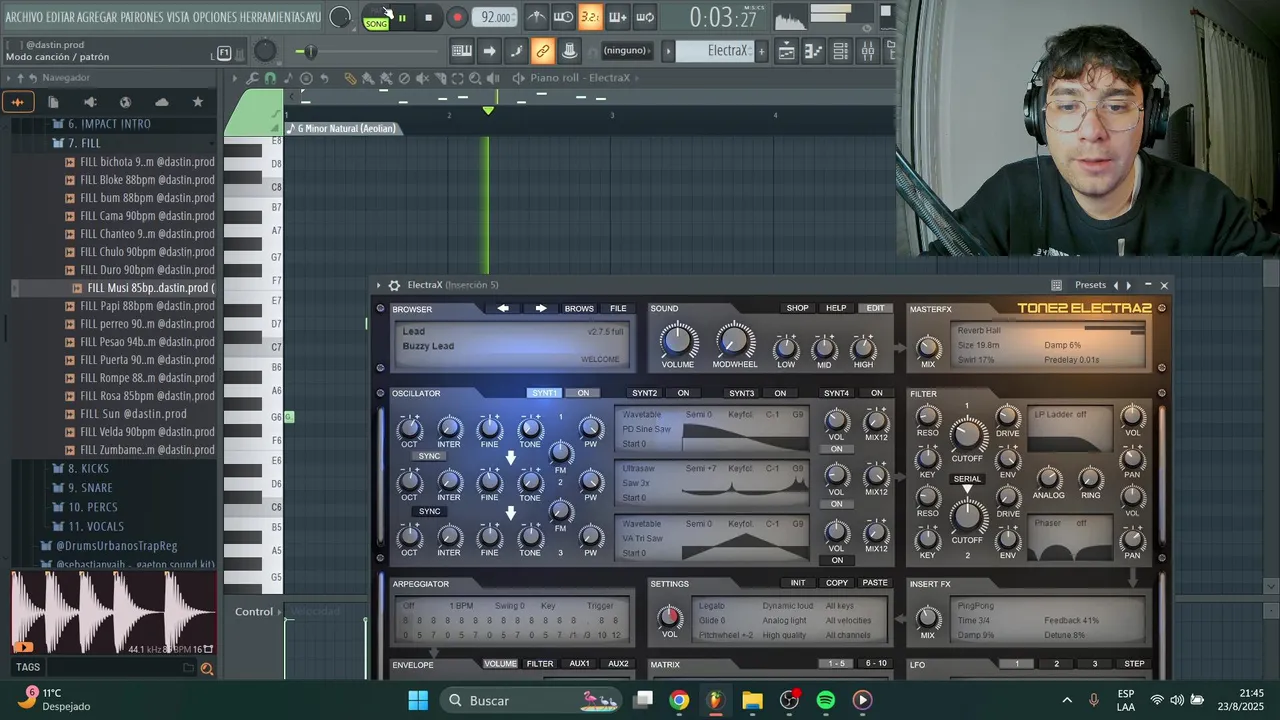Select the pencil draw tool in piano roll
This screenshot has height=720, width=1280.
(x=350, y=78)
